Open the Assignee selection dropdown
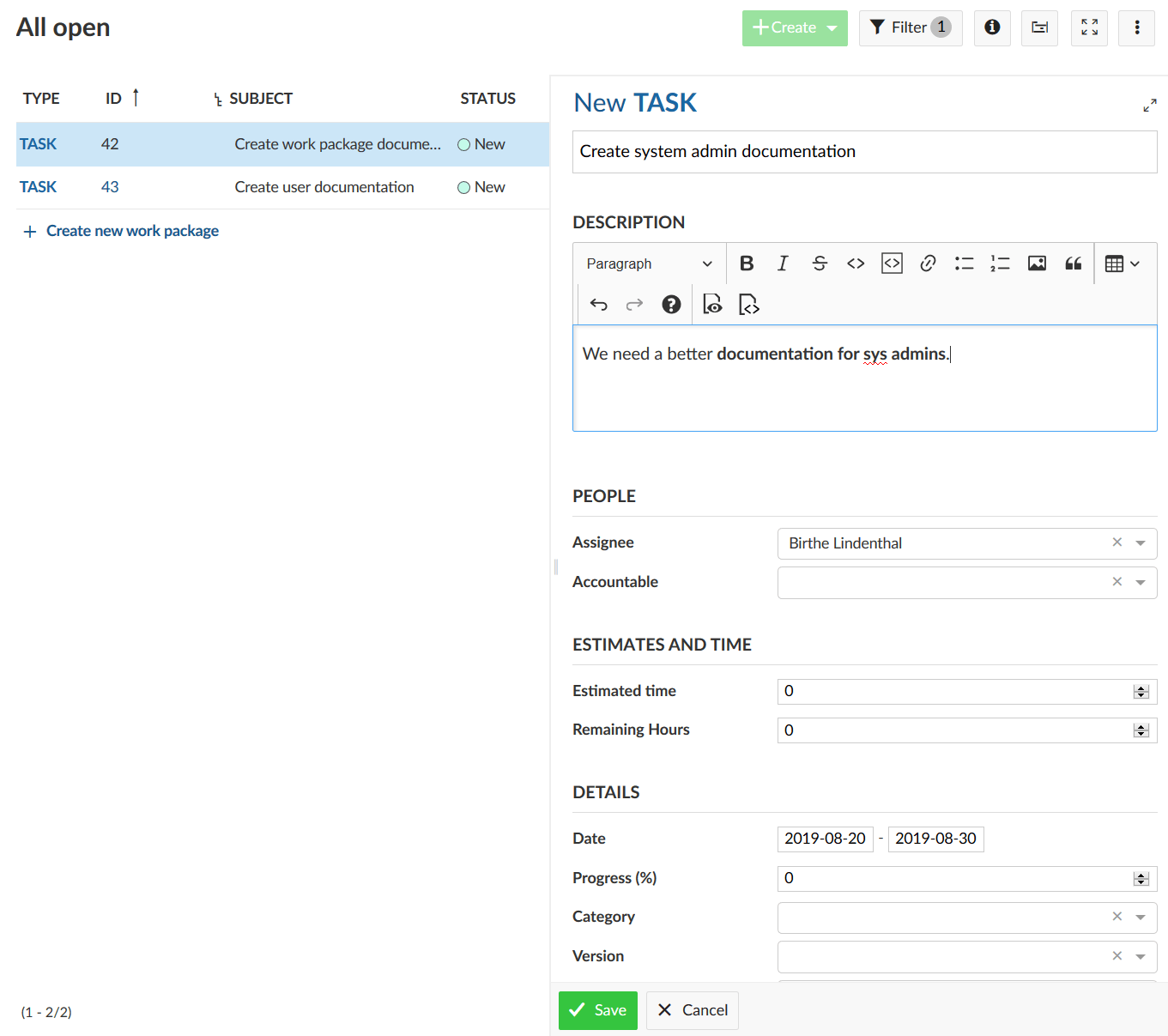Viewport: 1168px width, 1036px height. (1141, 542)
